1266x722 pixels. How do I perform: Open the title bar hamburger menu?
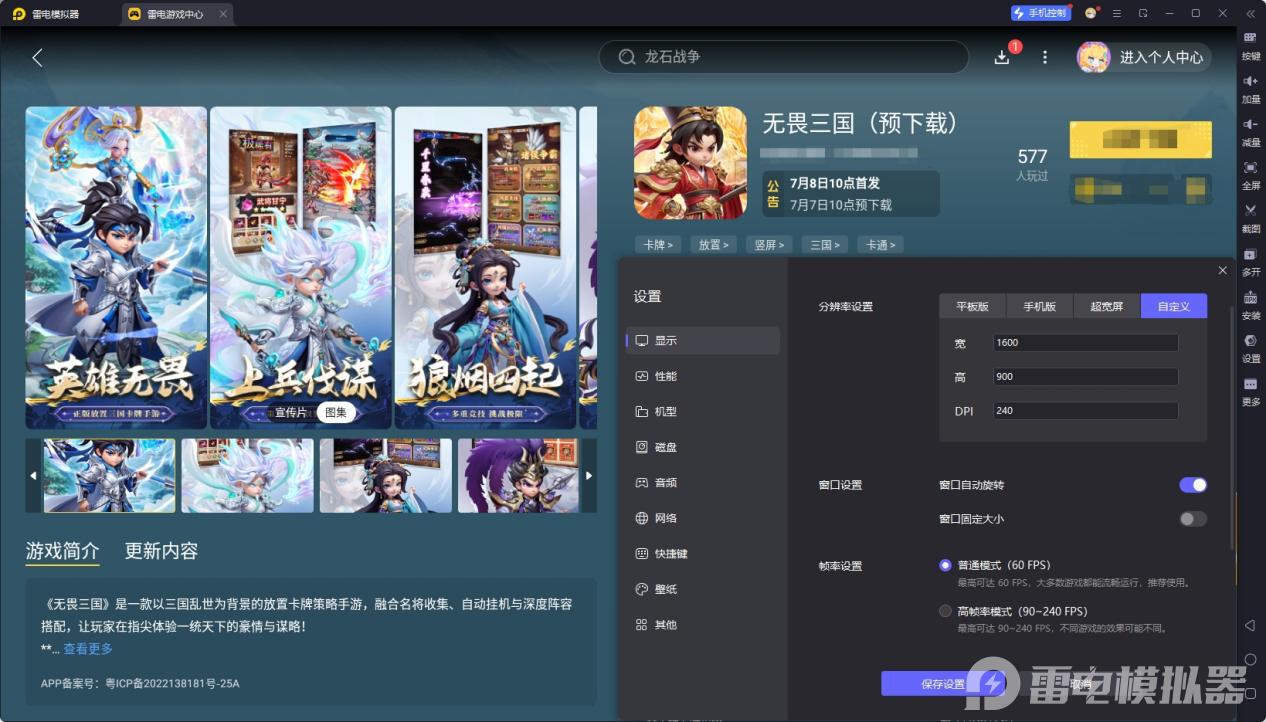(1117, 13)
